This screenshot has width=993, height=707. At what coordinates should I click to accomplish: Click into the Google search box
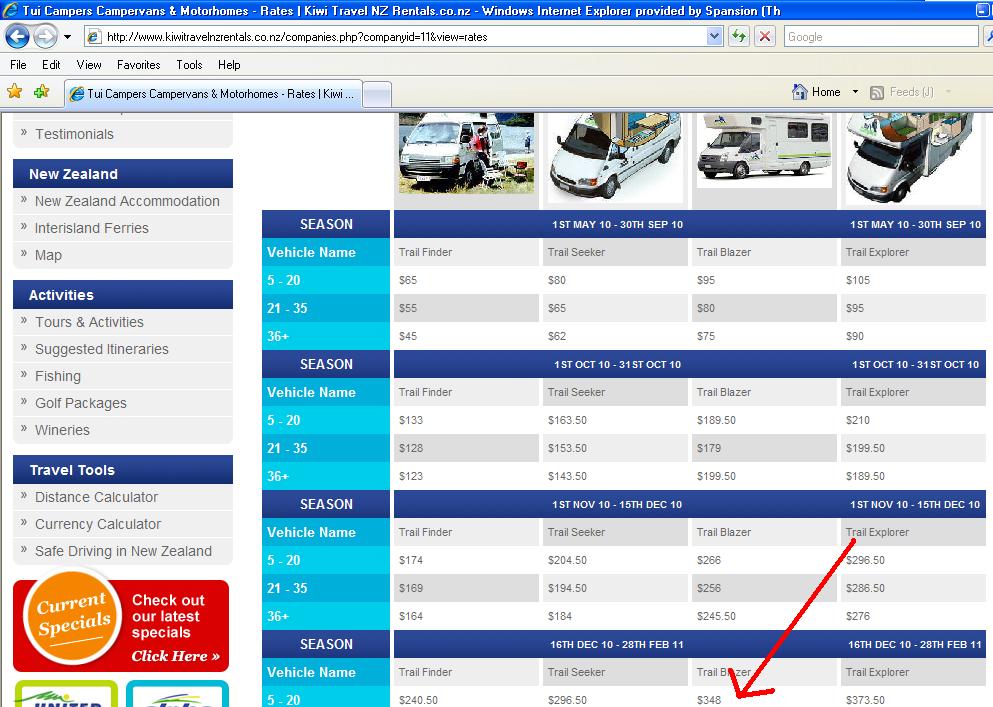[x=878, y=37]
